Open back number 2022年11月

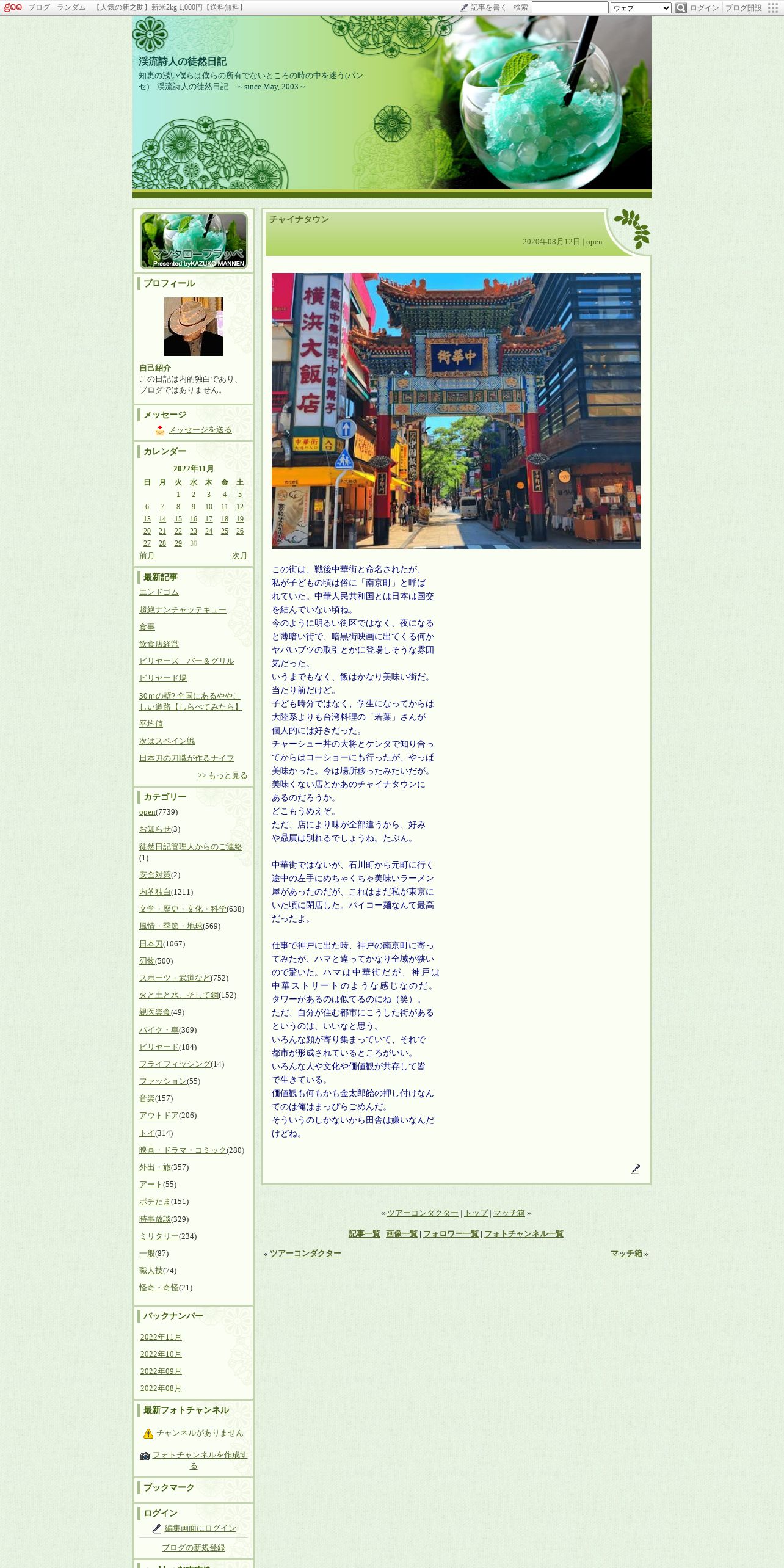click(161, 1337)
